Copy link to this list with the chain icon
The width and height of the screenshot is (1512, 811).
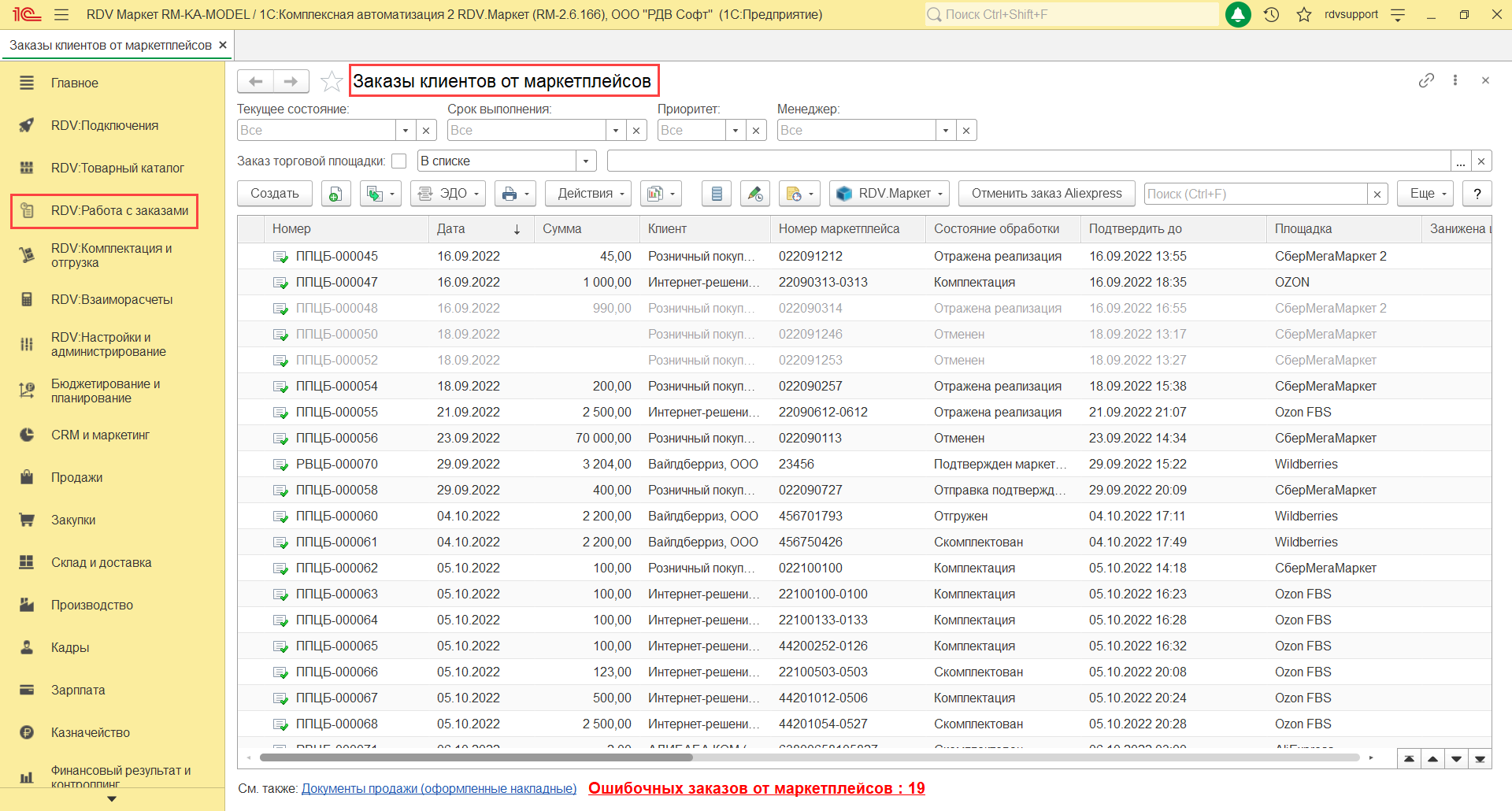[1426, 80]
